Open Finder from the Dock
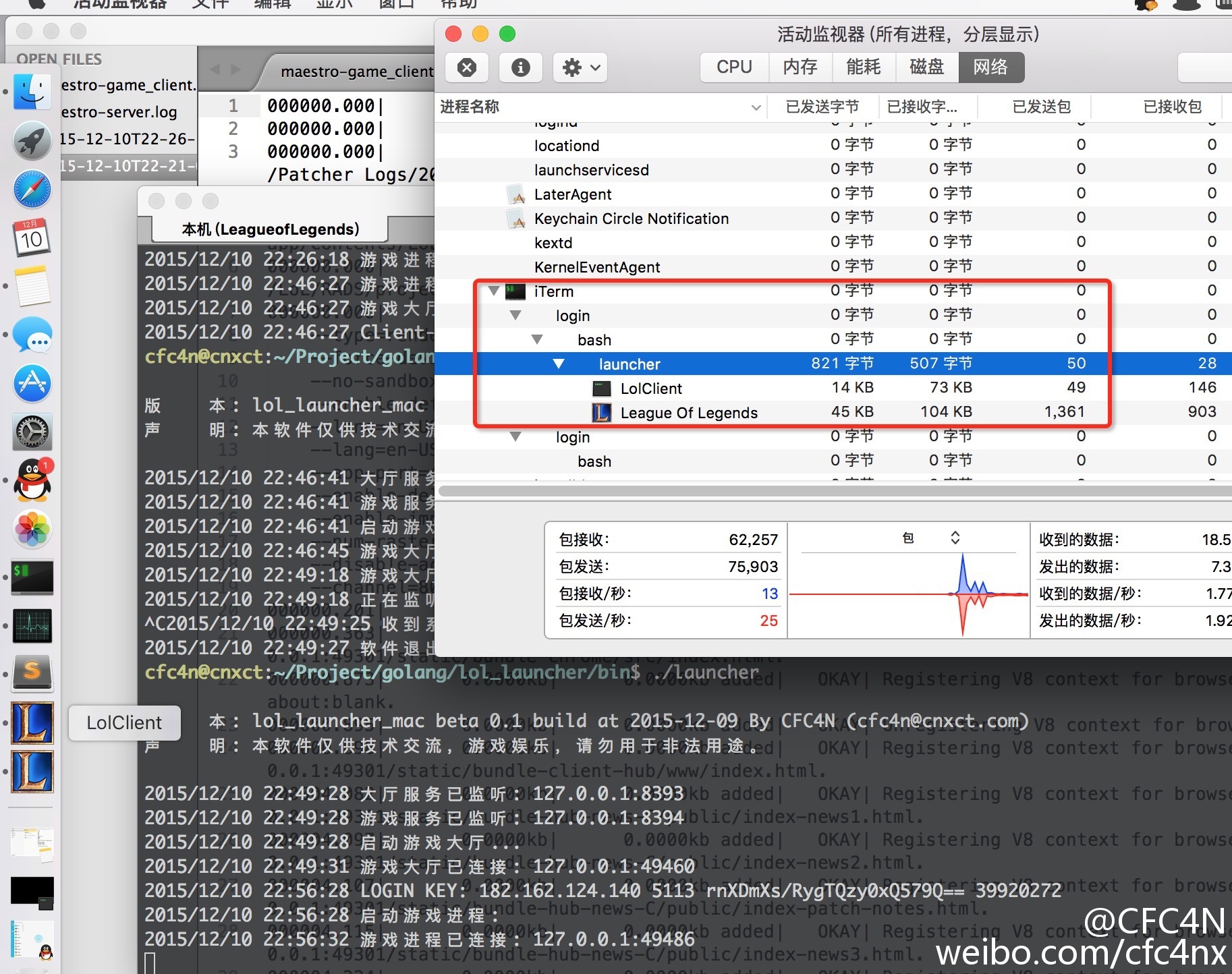Viewport: 1232px width, 974px height. pyautogui.click(x=32, y=92)
